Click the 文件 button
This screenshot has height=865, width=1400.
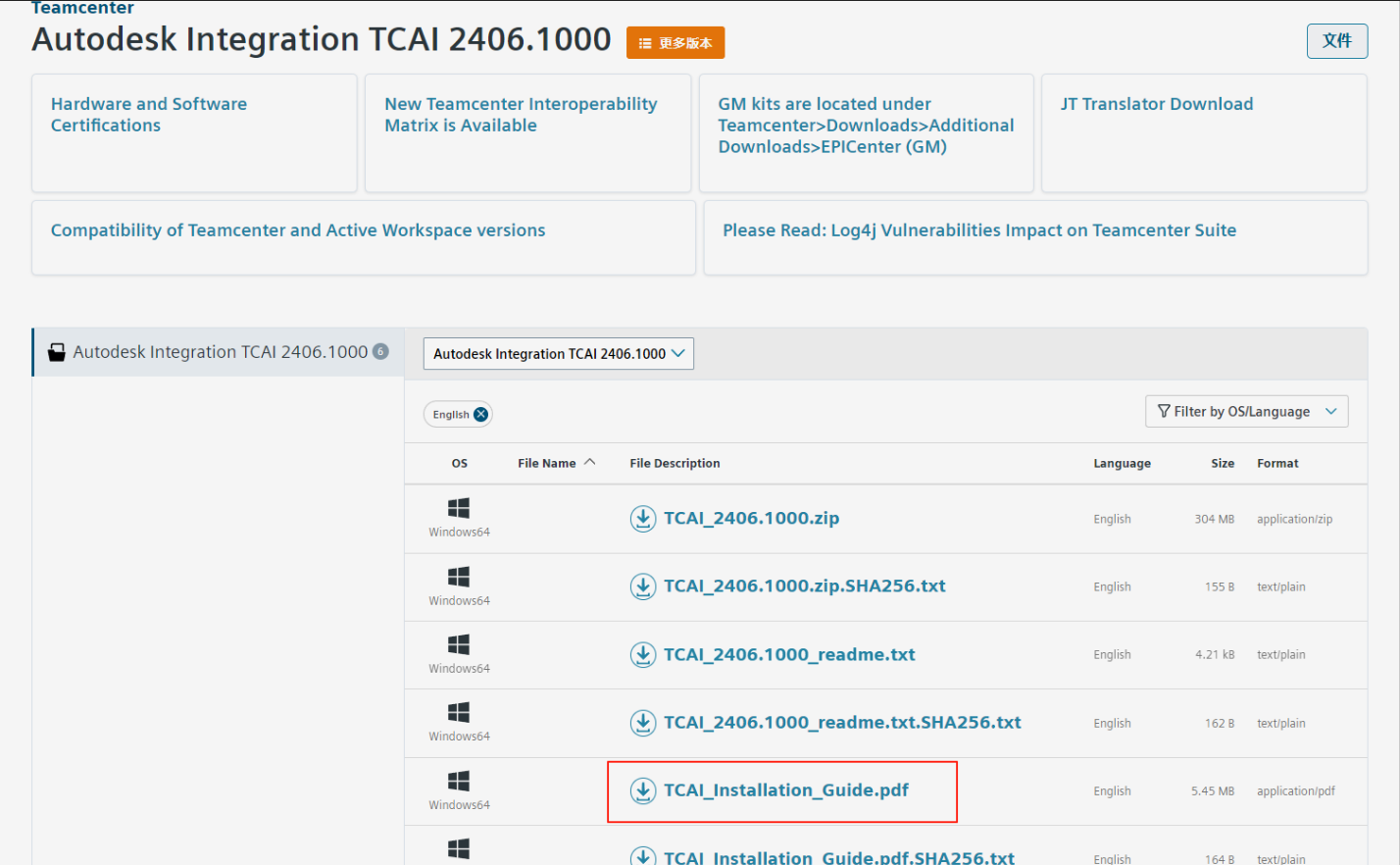pyautogui.click(x=1337, y=41)
